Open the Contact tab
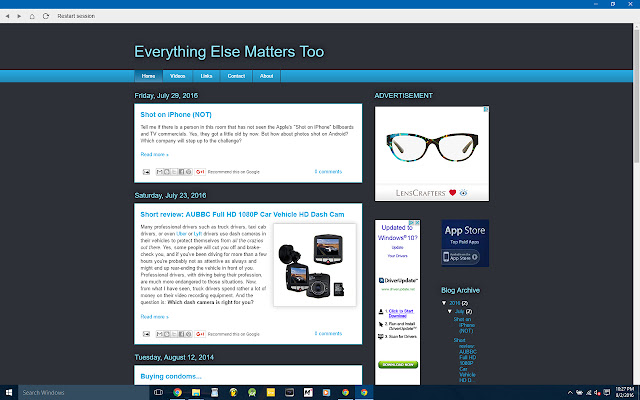The image size is (640, 400). pyautogui.click(x=236, y=76)
